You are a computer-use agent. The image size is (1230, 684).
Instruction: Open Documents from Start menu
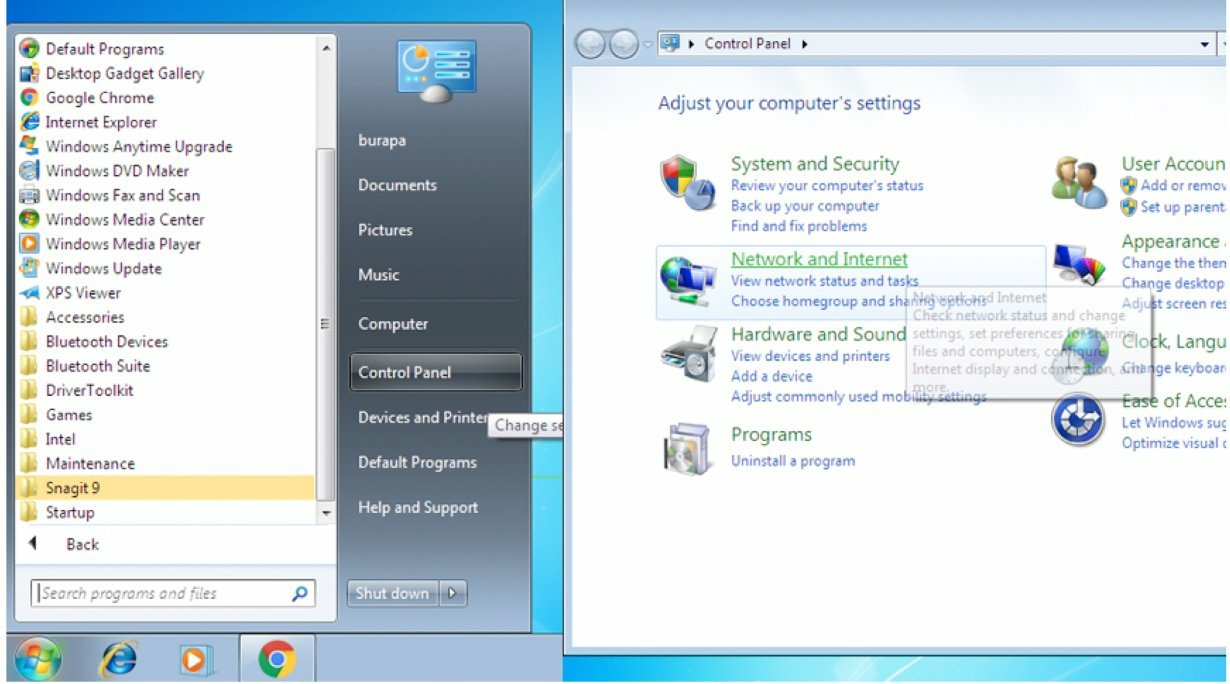[397, 185]
